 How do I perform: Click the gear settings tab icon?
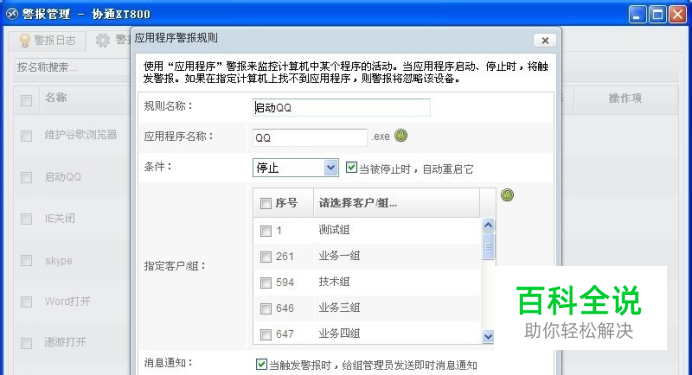103,41
